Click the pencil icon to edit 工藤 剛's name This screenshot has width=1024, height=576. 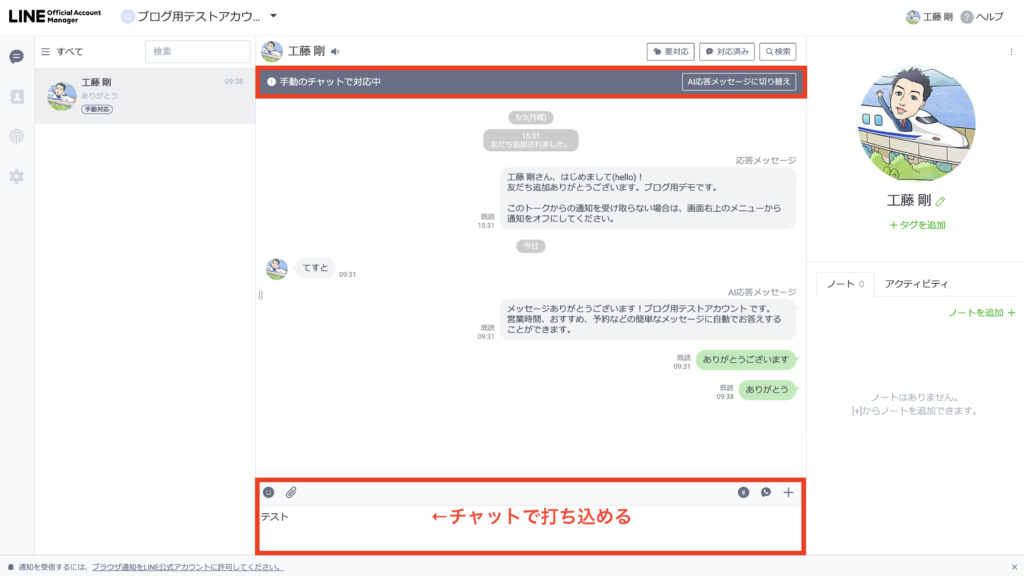(941, 201)
